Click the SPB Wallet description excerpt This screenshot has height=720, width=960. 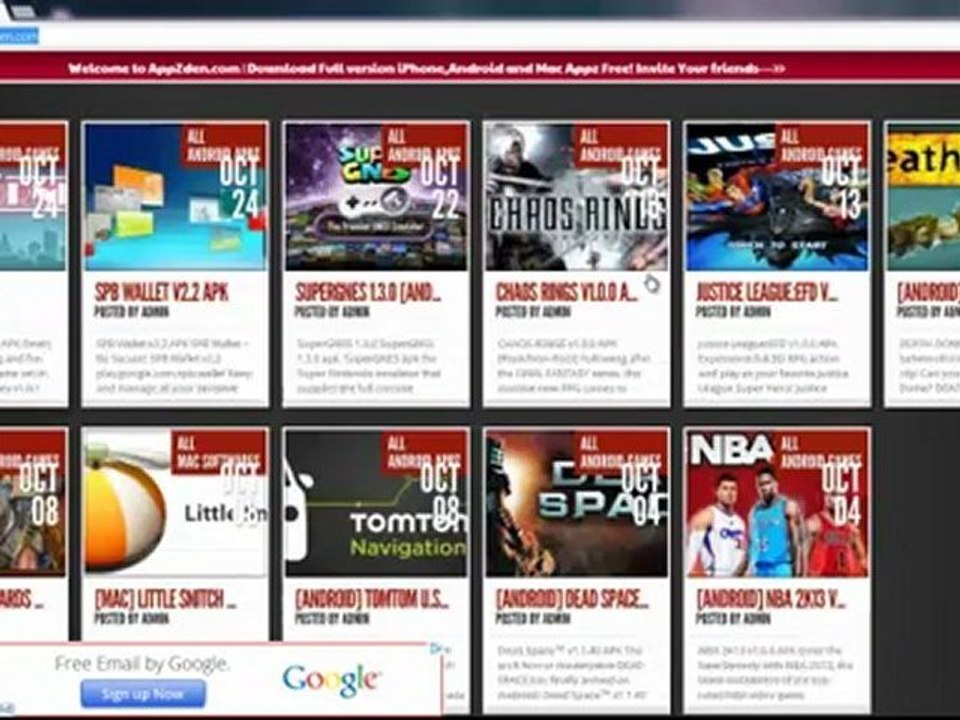click(173, 366)
